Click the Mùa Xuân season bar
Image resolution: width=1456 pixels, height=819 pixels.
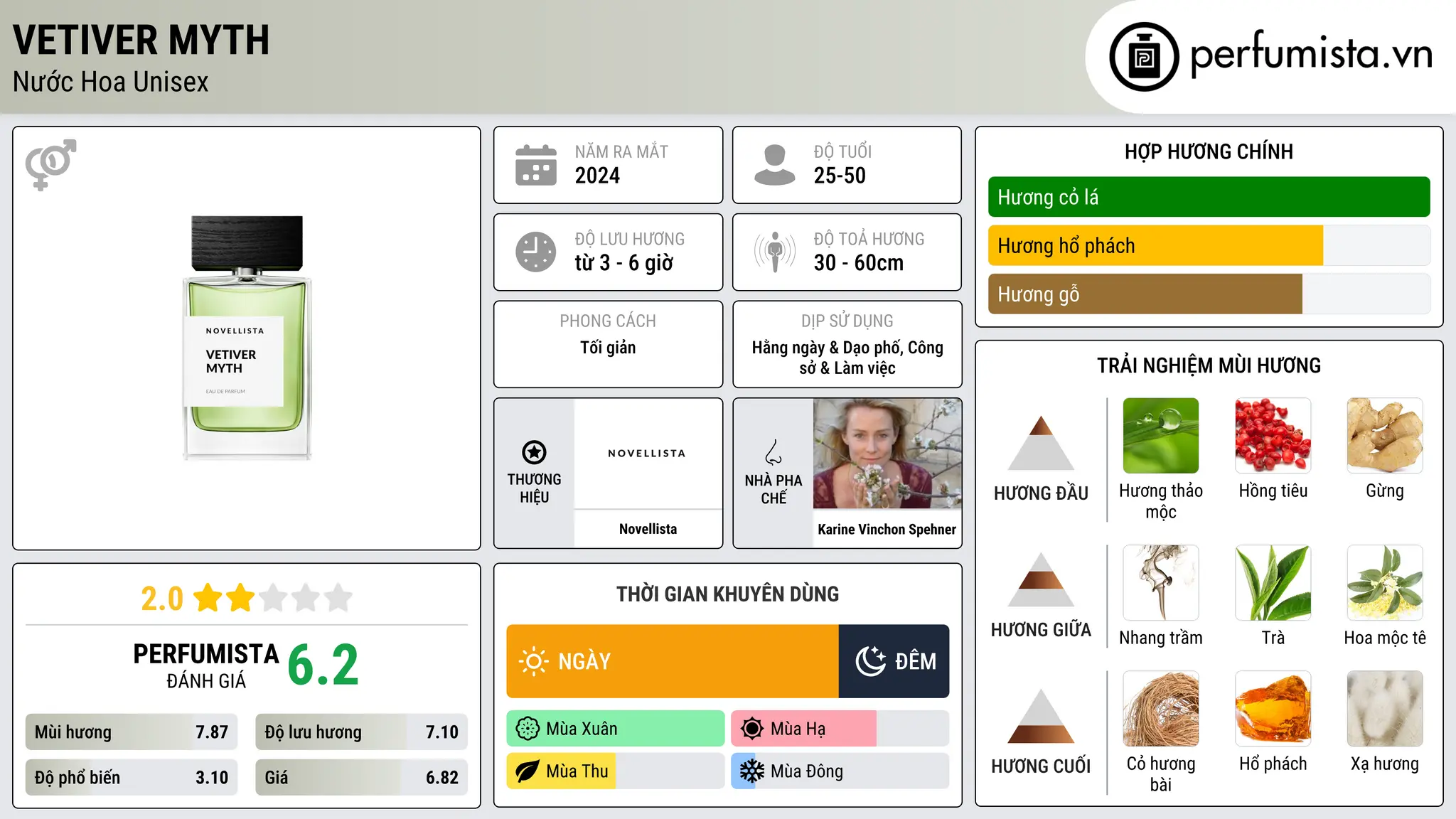point(616,729)
